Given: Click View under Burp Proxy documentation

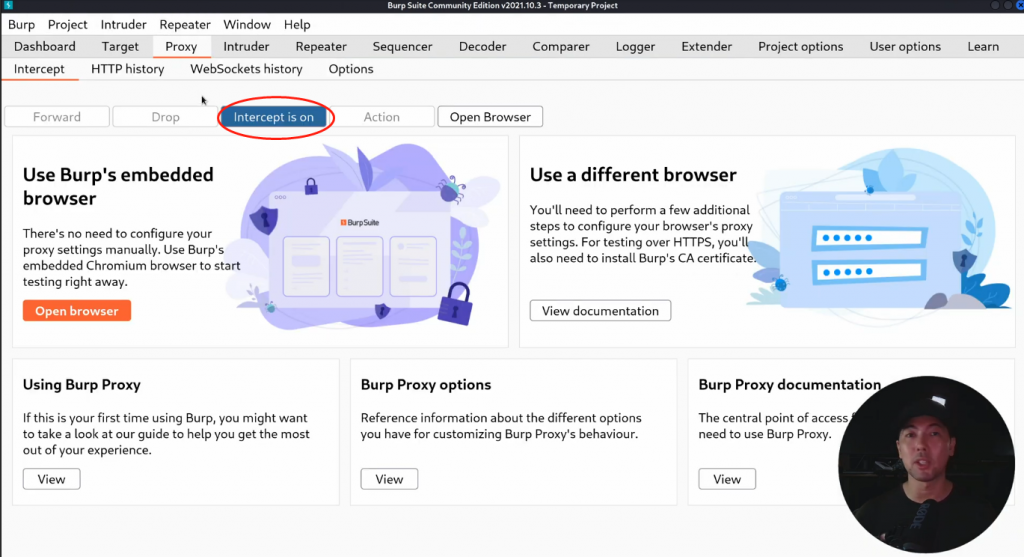Looking at the screenshot, I should click(727, 479).
